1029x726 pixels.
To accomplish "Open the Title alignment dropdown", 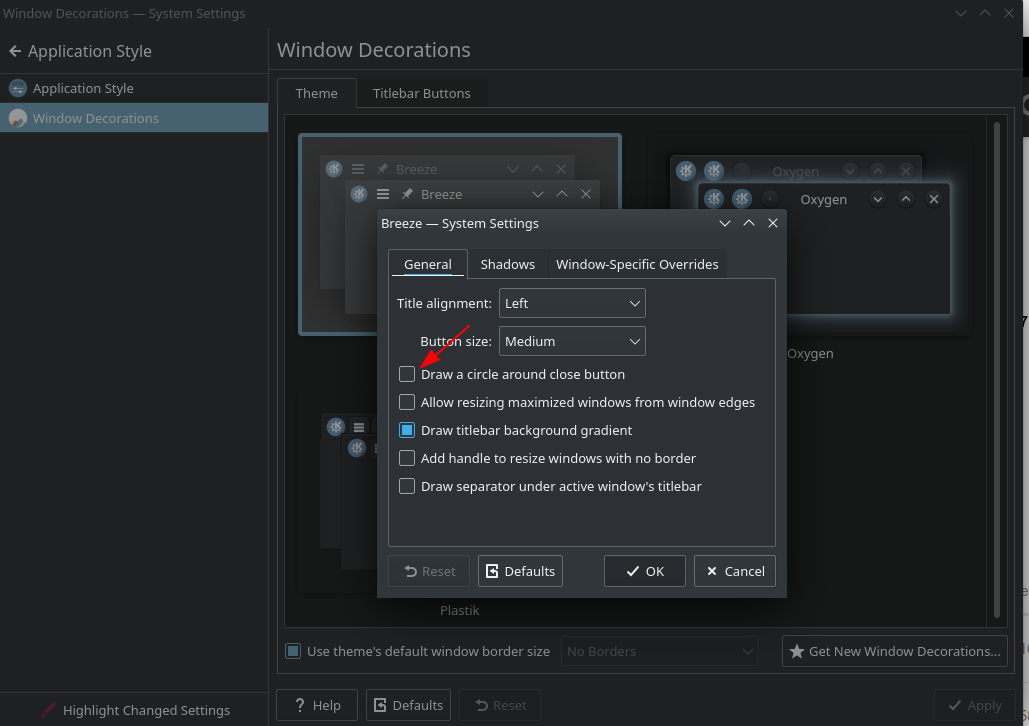I will pos(572,303).
